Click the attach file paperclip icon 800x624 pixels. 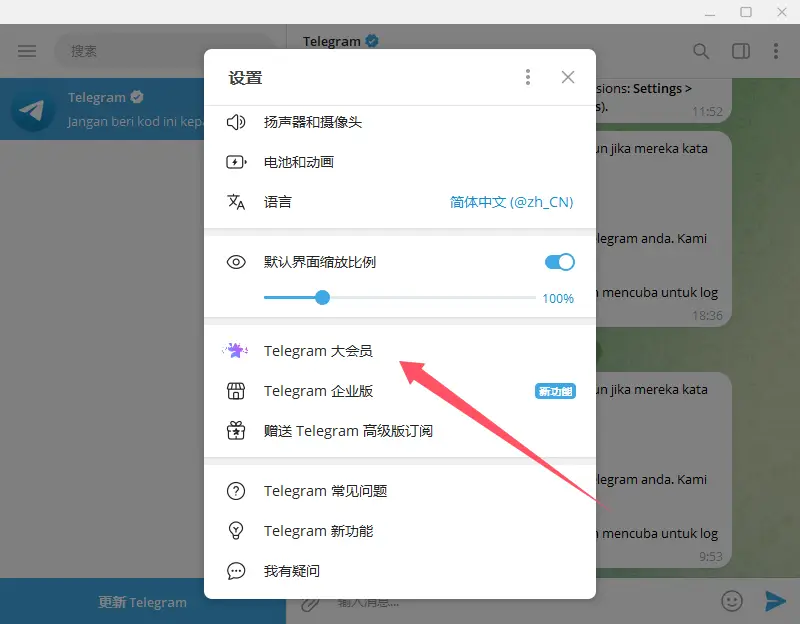[311, 601]
